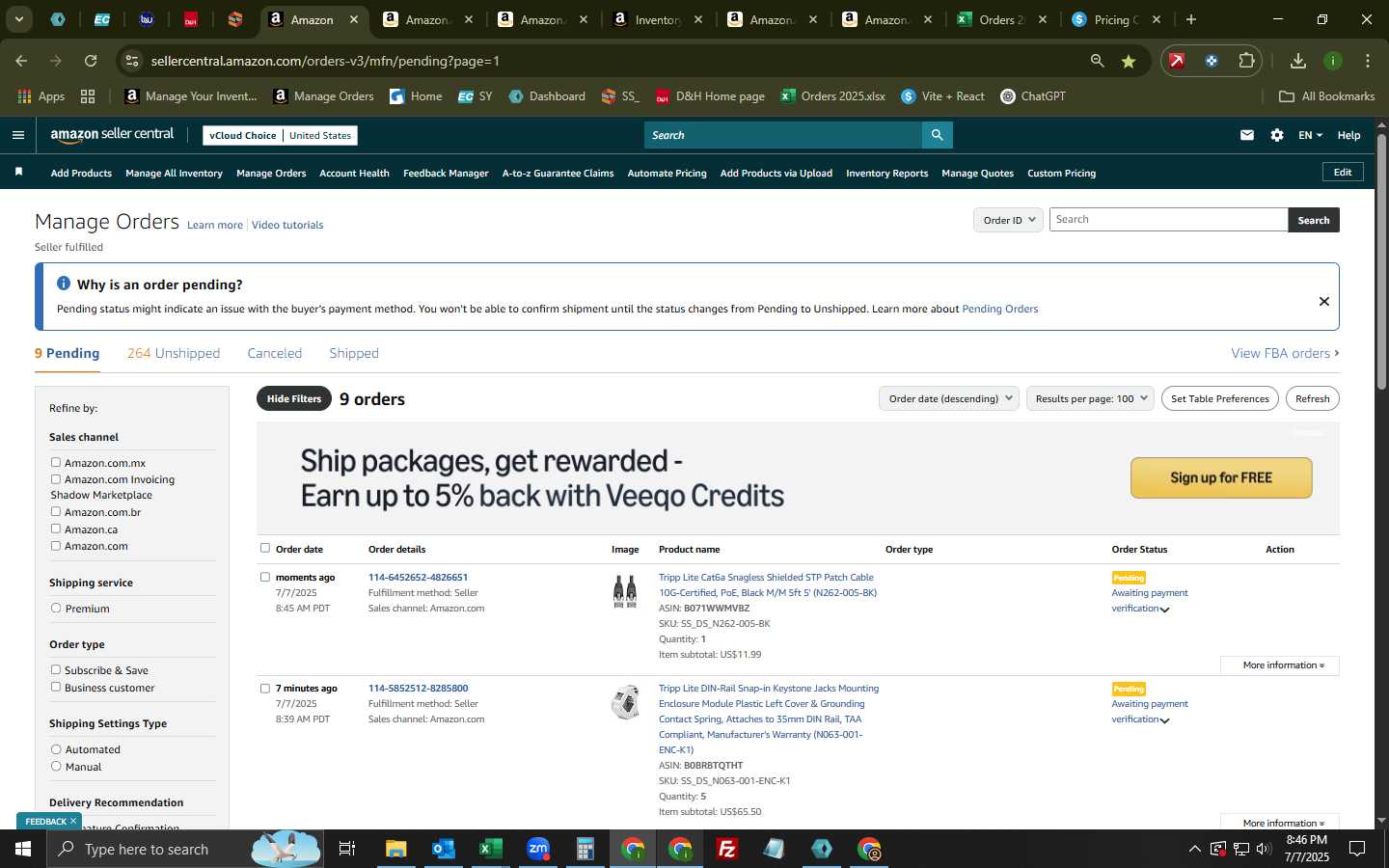Check the Amazon.com.mx sales channel filter
1389x868 pixels.
point(56,463)
